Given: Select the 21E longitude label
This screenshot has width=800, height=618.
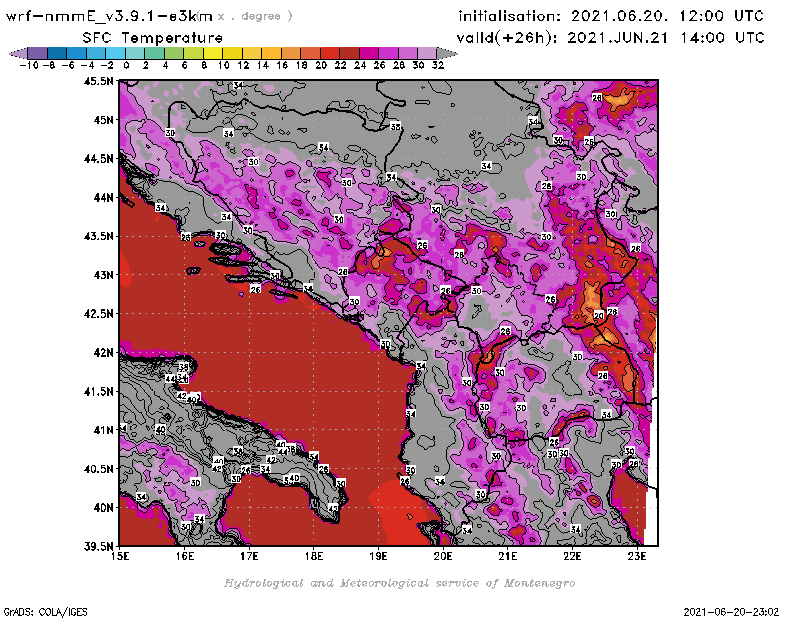Looking at the screenshot, I should coord(508,556).
